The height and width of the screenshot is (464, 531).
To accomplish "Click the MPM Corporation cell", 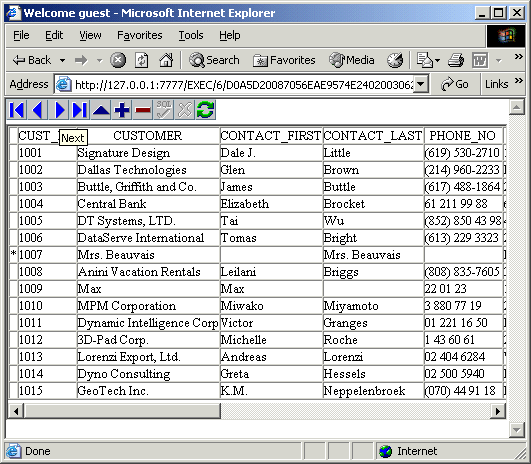I will 148,305.
